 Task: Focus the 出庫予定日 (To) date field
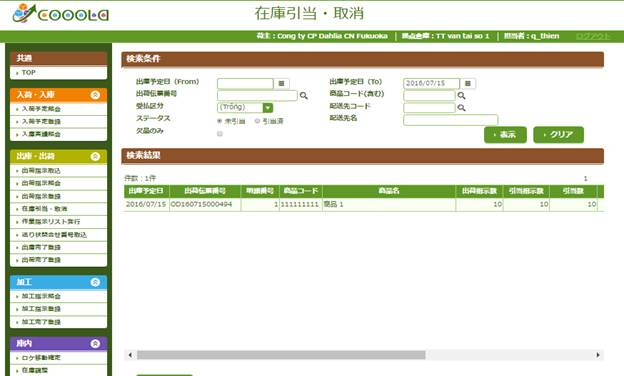point(431,84)
